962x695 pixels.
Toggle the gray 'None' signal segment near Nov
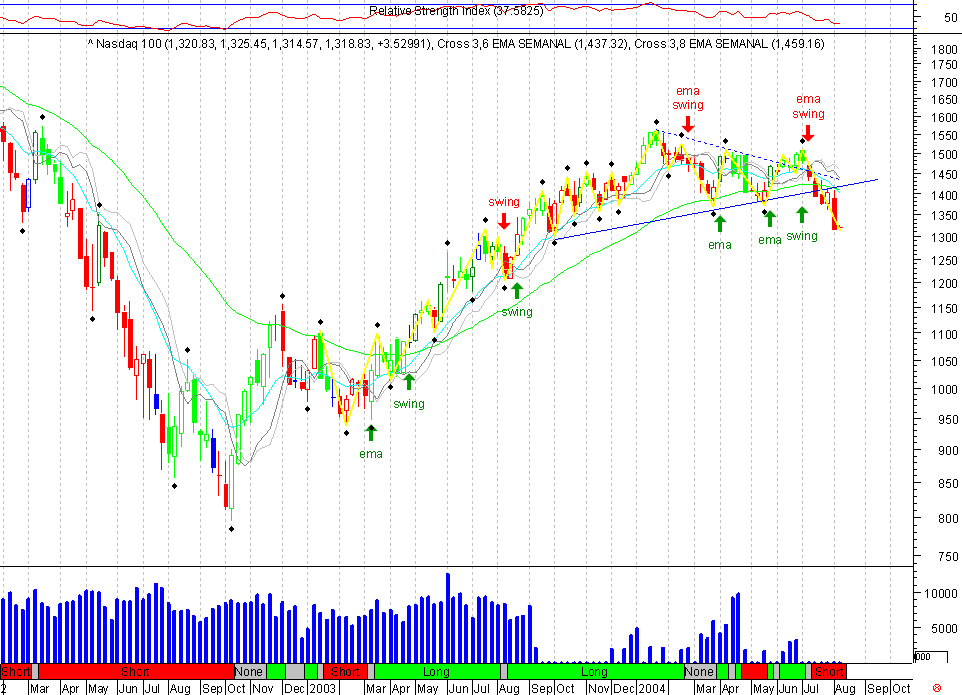pyautogui.click(x=248, y=672)
